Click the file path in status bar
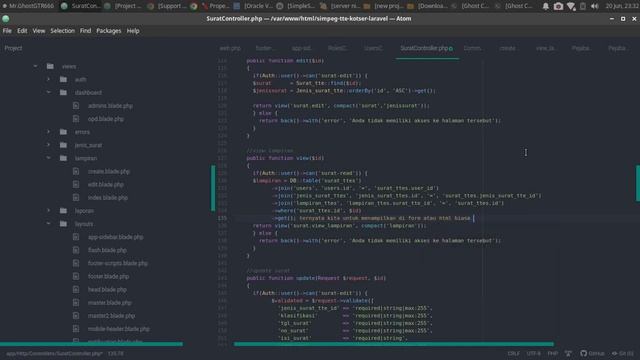This screenshot has width=640, height=360. pos(54,353)
